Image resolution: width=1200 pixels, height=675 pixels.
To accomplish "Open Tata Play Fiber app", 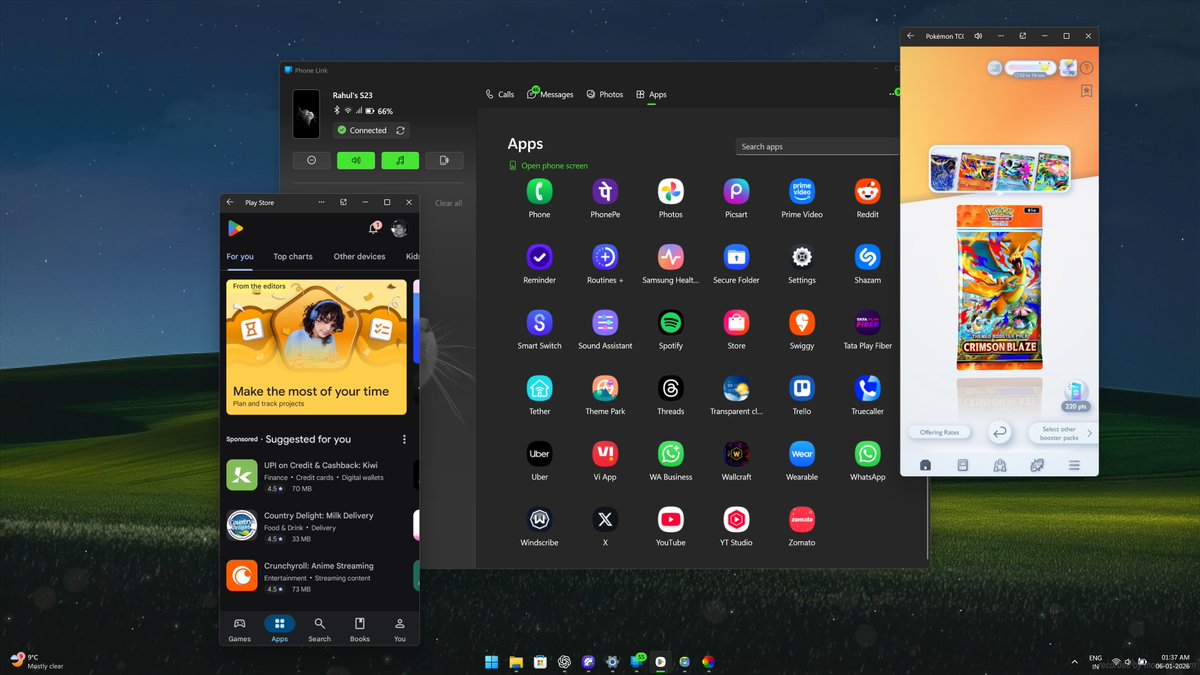I will click(x=867, y=322).
